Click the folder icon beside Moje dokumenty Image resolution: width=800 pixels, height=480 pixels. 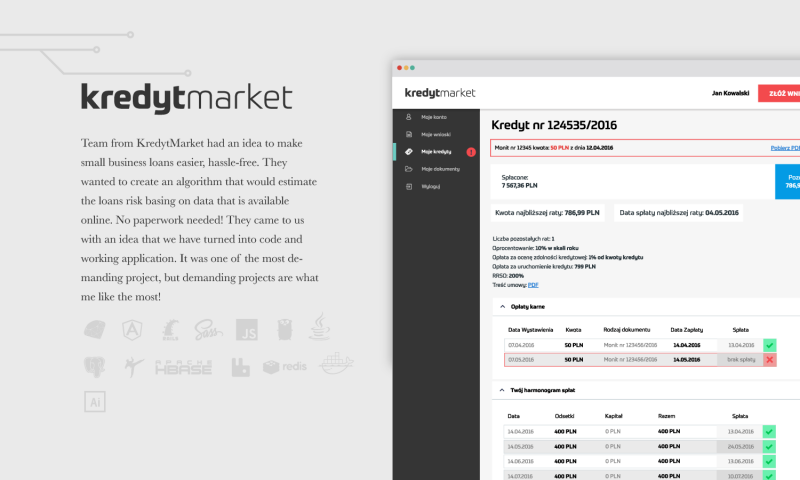409,169
